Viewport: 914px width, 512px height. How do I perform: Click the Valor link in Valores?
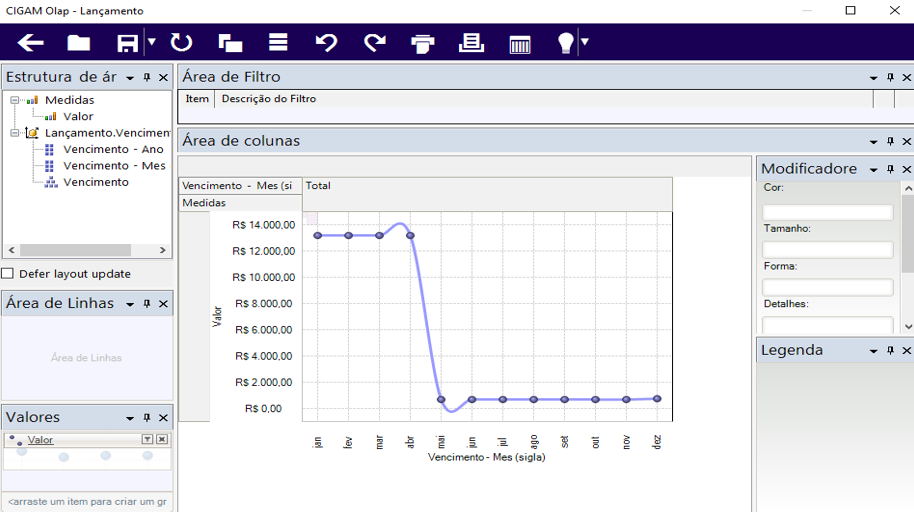pos(40,440)
